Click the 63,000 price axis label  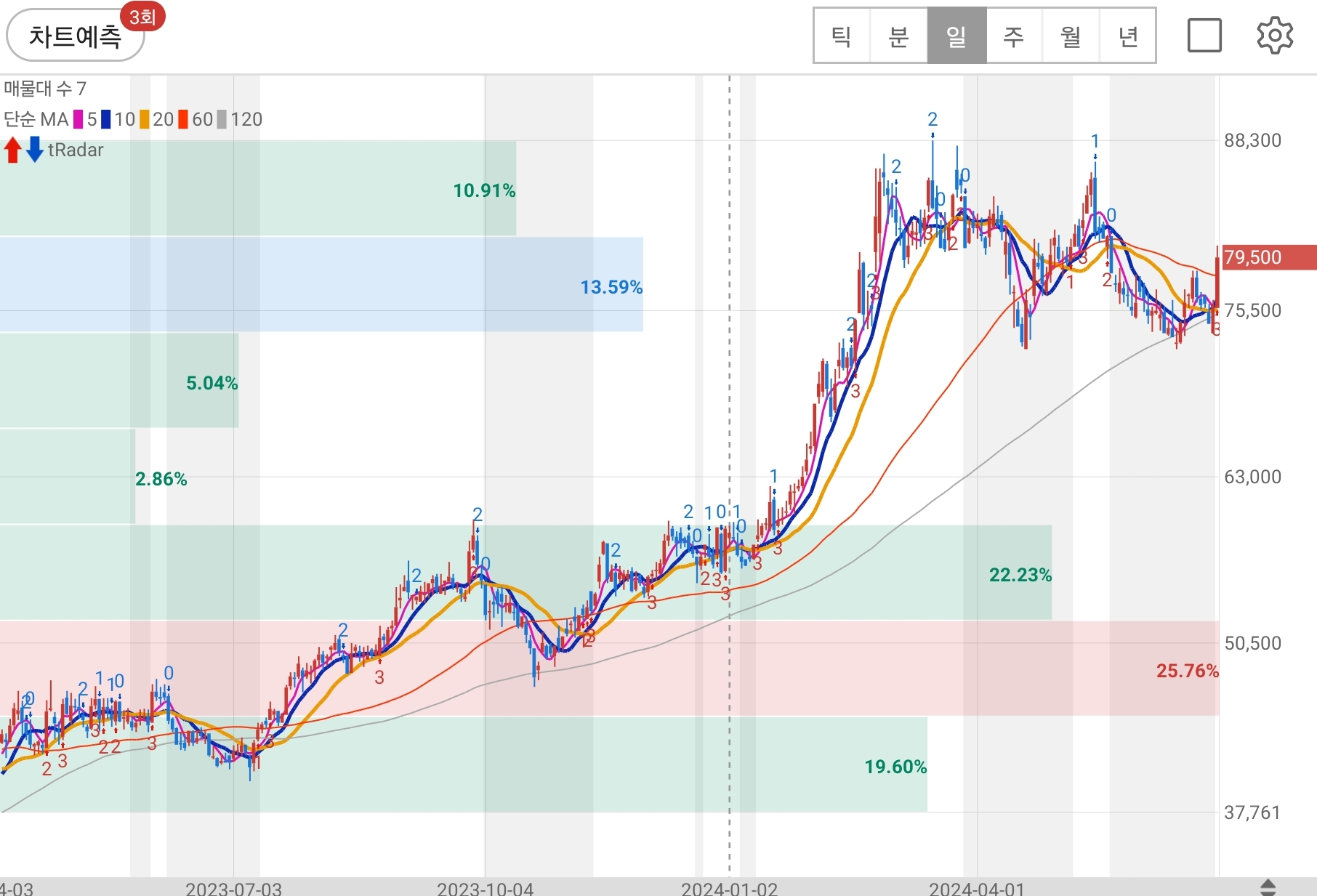[x=1253, y=477]
